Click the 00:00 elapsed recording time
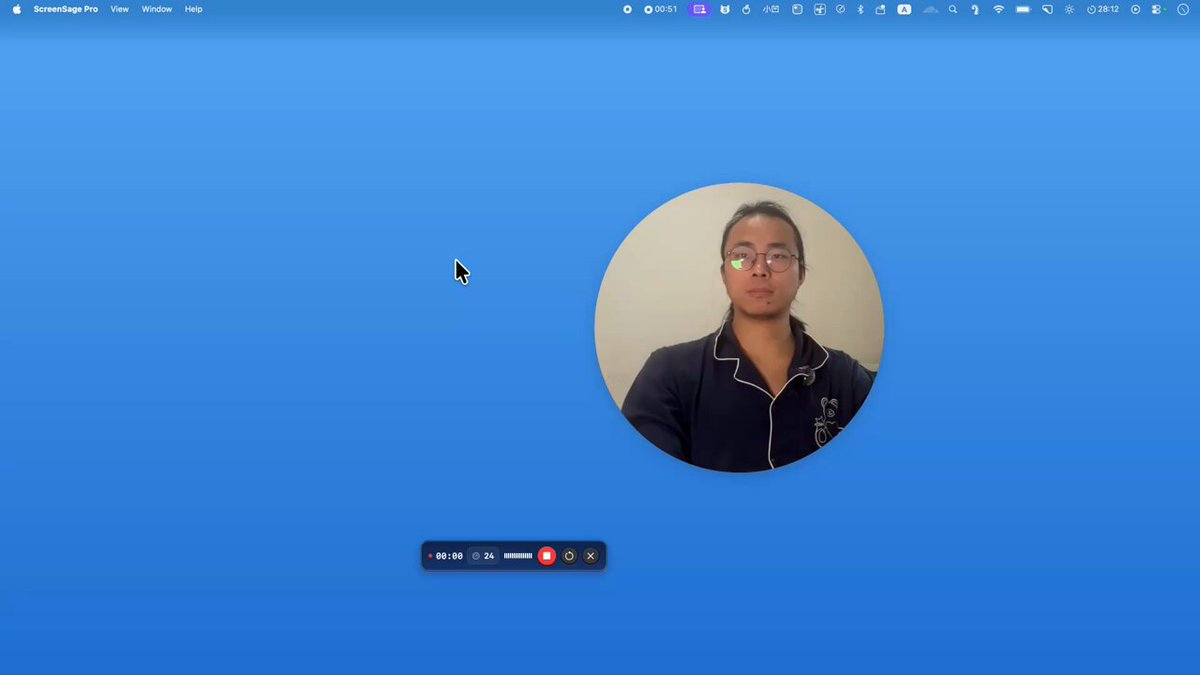This screenshot has height=675, width=1200. (x=446, y=556)
